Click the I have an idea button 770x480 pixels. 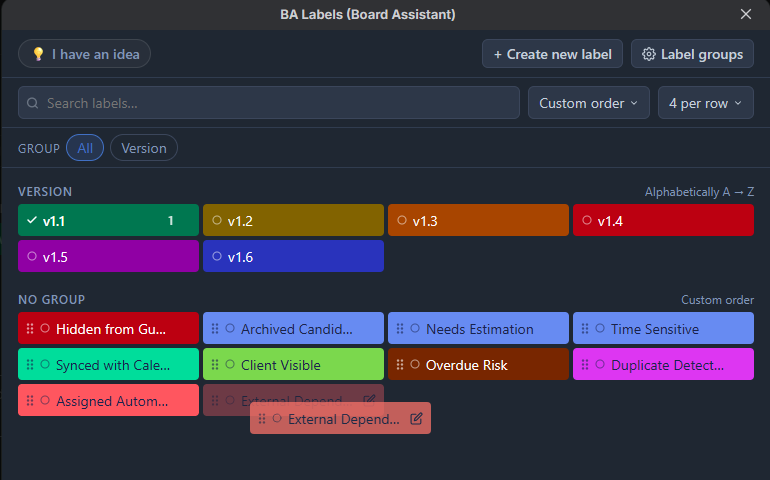[x=84, y=54]
